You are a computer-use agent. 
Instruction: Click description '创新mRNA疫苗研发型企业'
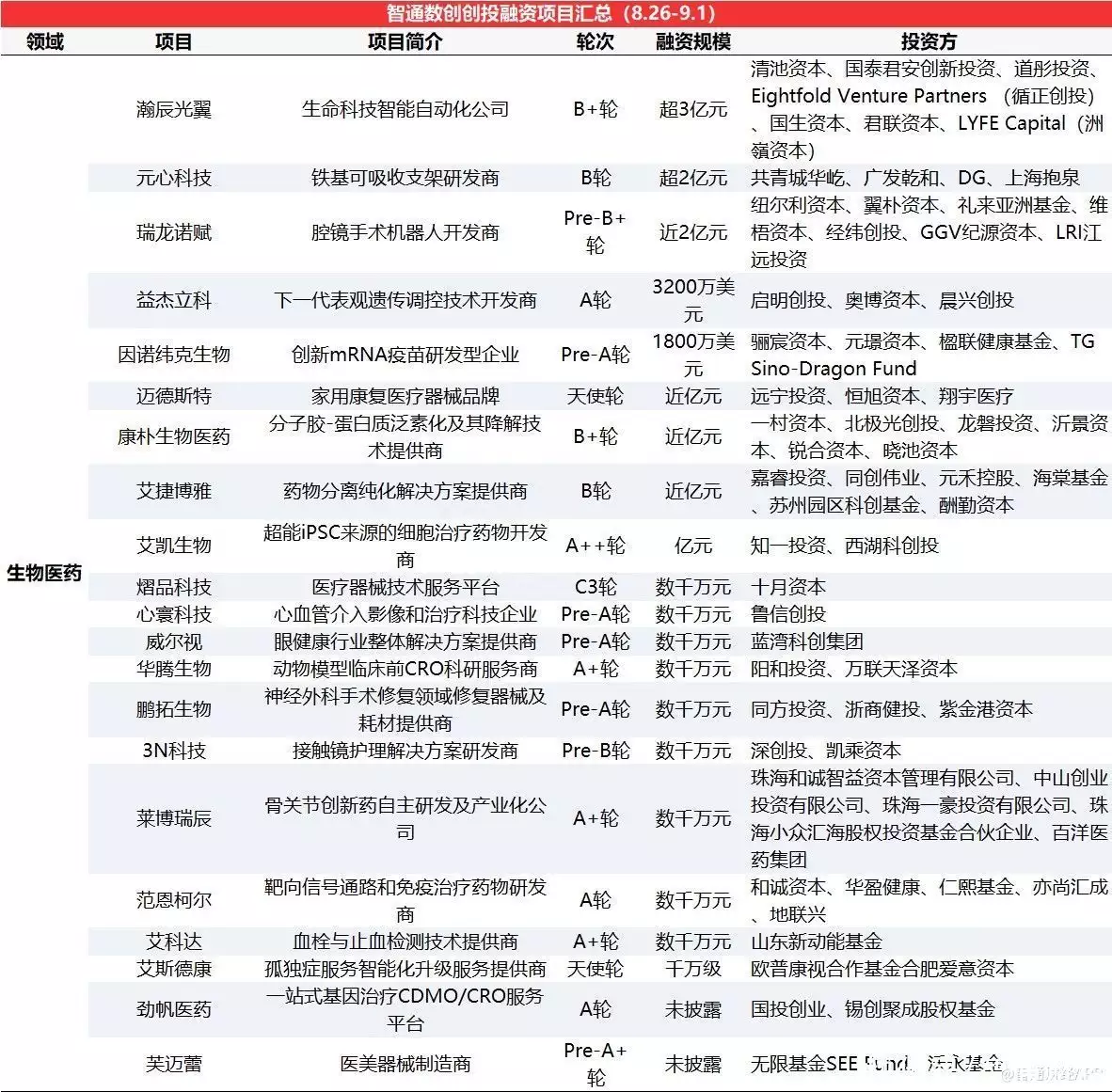[x=405, y=355]
